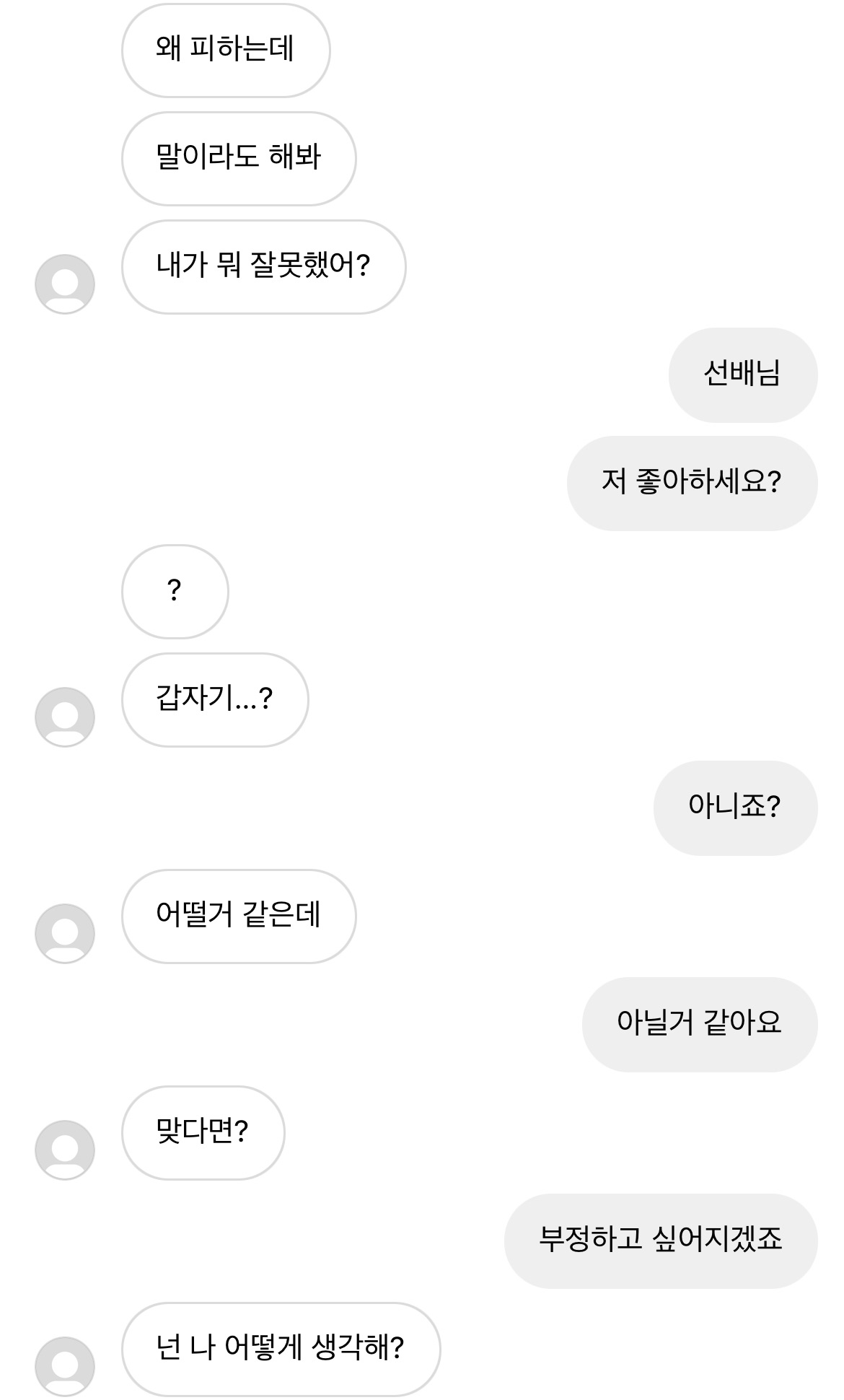Select the '갑자기...?' message bubble
Image resolution: width=844 pixels, height=1400 pixels.
[x=214, y=699]
